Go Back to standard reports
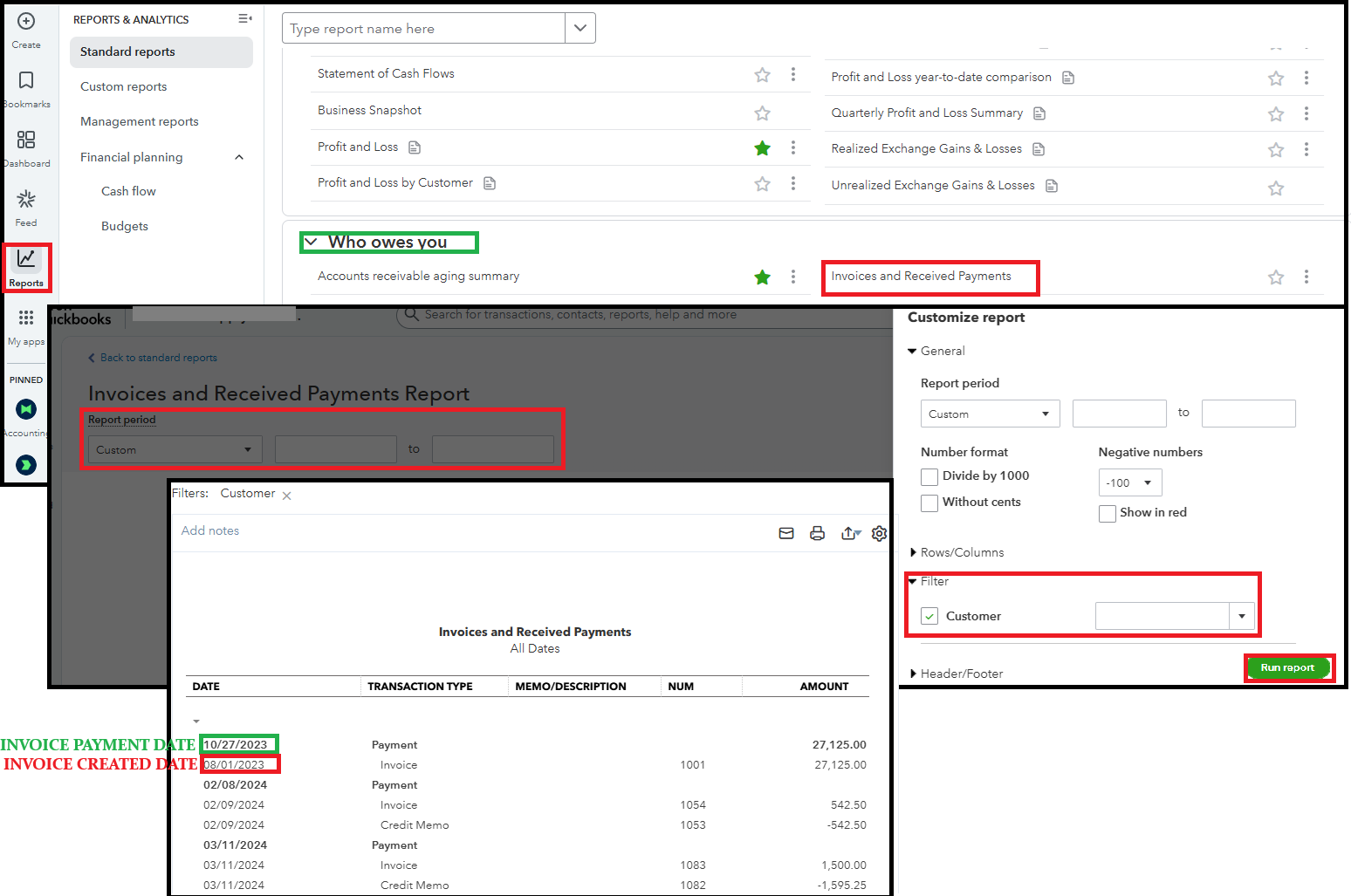The height and width of the screenshot is (896, 1351). pos(153,358)
